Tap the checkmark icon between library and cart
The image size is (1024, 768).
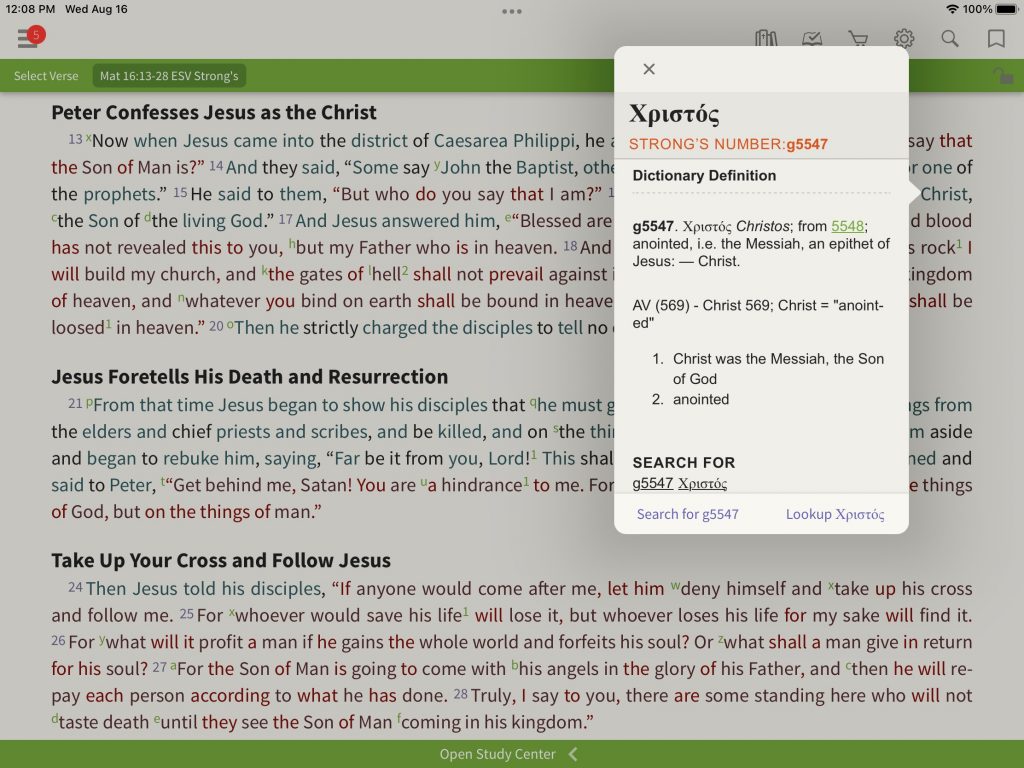pos(812,39)
